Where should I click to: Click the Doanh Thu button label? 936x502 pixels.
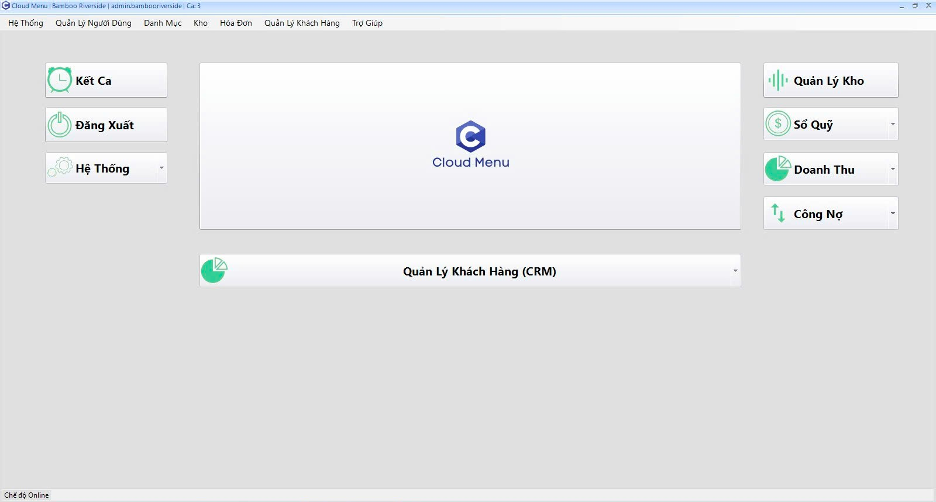(824, 170)
